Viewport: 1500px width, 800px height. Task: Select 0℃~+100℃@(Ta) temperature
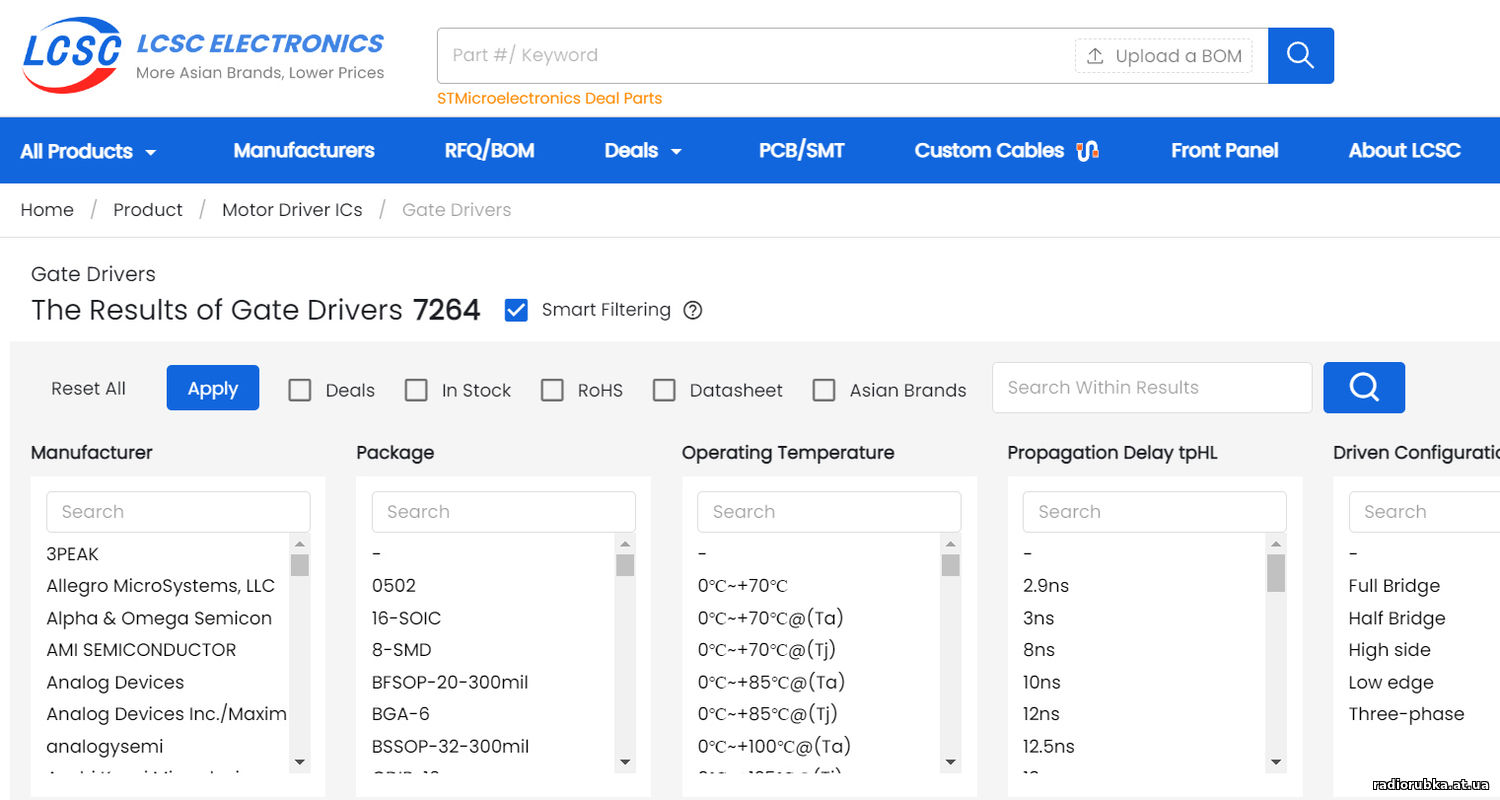pos(775,746)
